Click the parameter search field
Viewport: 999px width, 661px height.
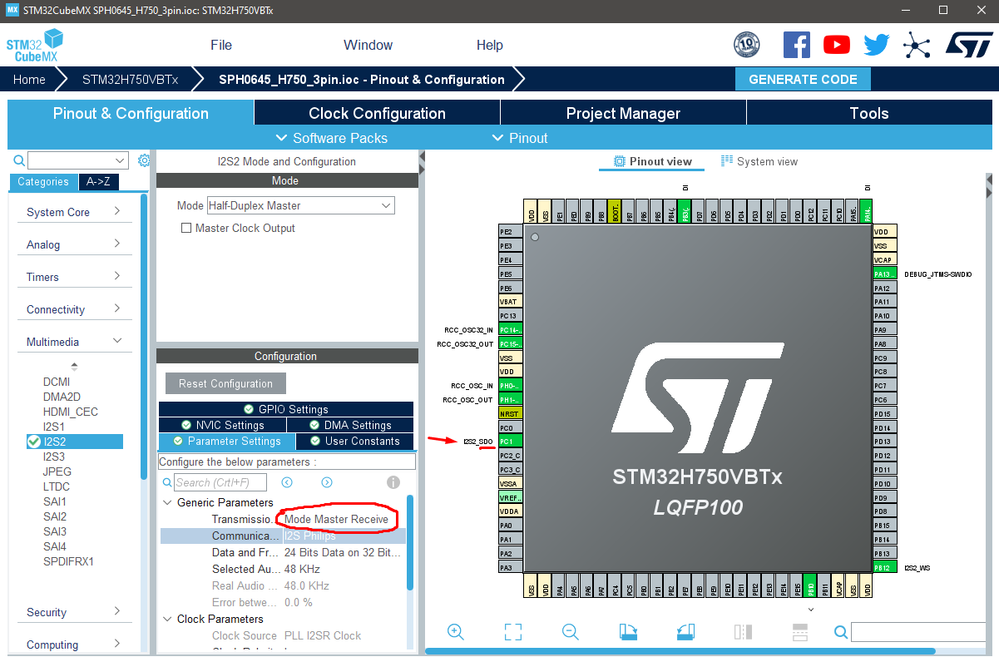(220, 483)
